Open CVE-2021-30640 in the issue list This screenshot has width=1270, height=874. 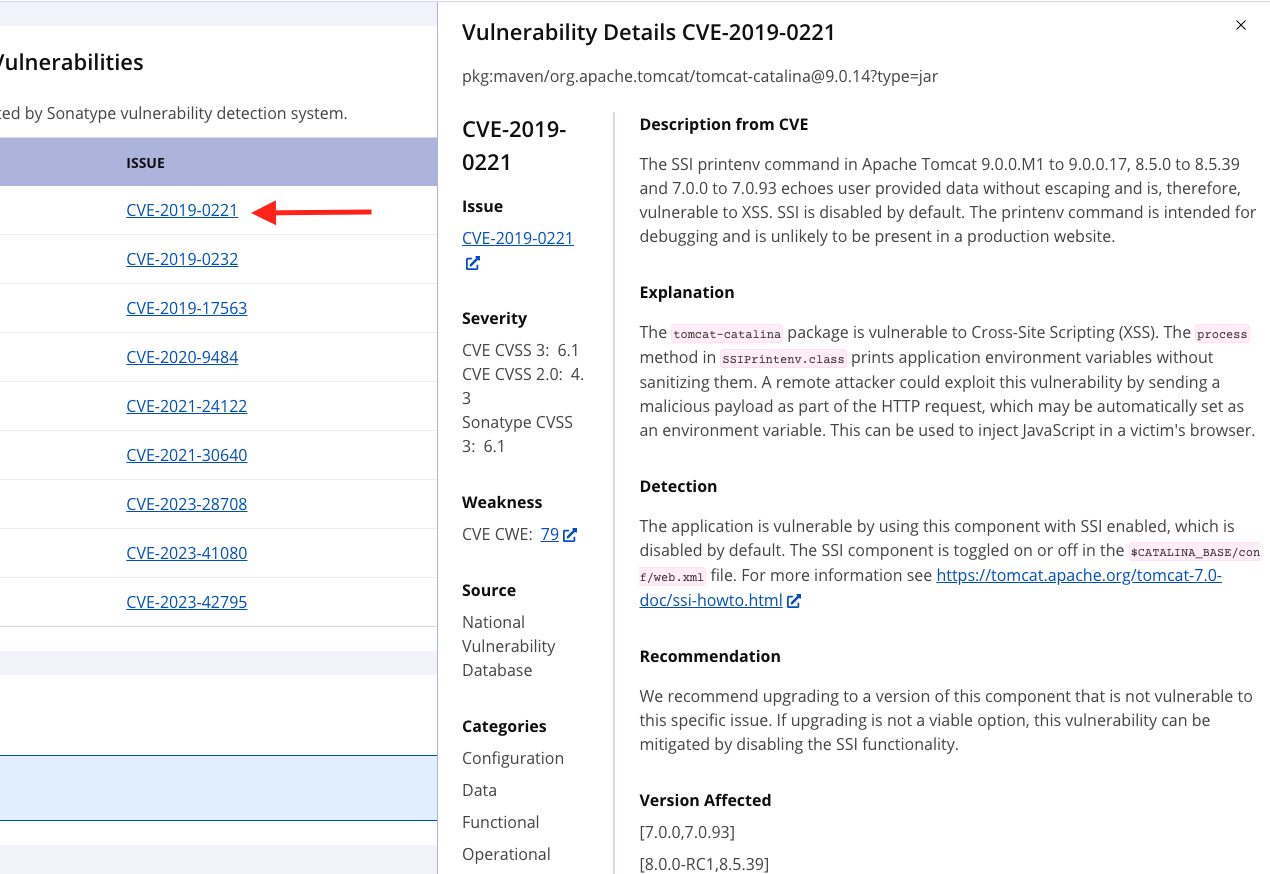[187, 455]
